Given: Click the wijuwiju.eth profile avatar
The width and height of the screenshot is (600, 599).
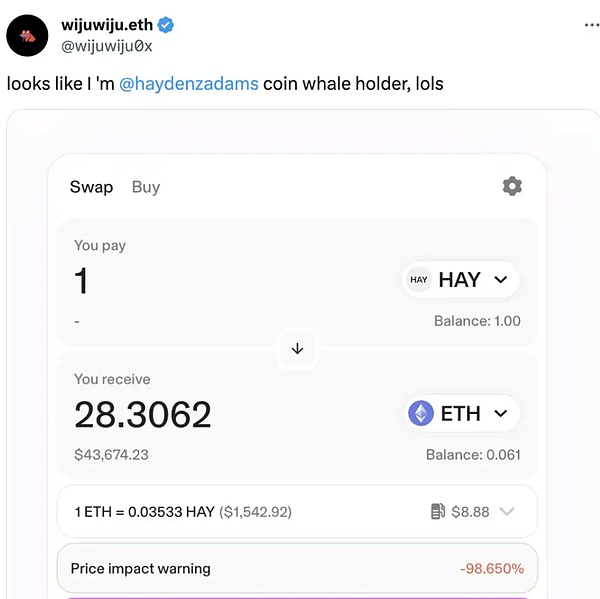Looking at the screenshot, I should pos(30,36).
